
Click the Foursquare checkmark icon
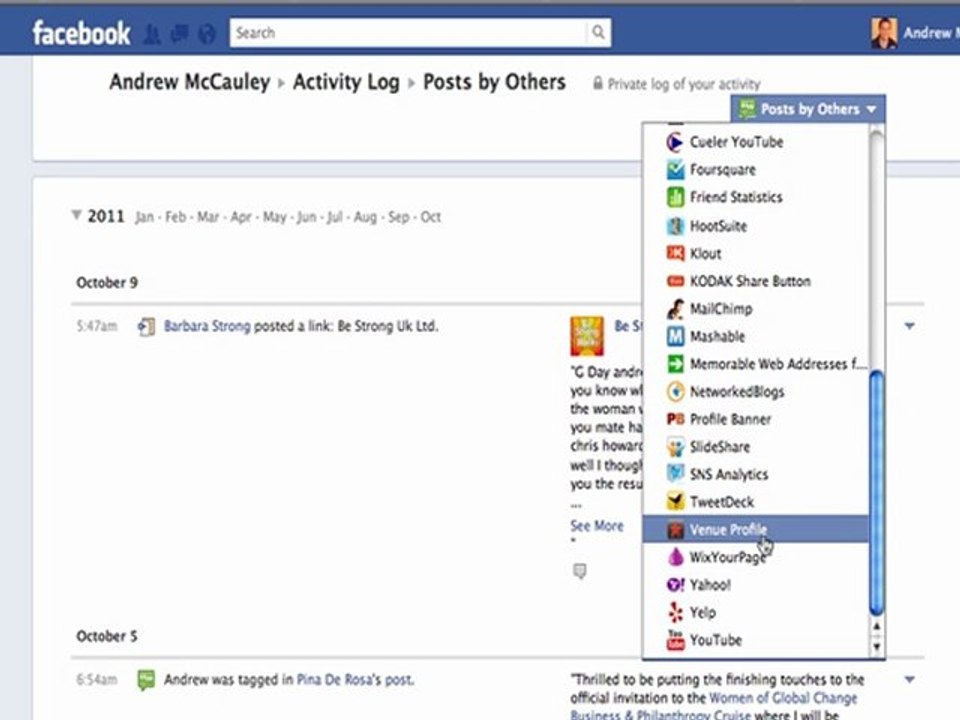click(x=675, y=170)
